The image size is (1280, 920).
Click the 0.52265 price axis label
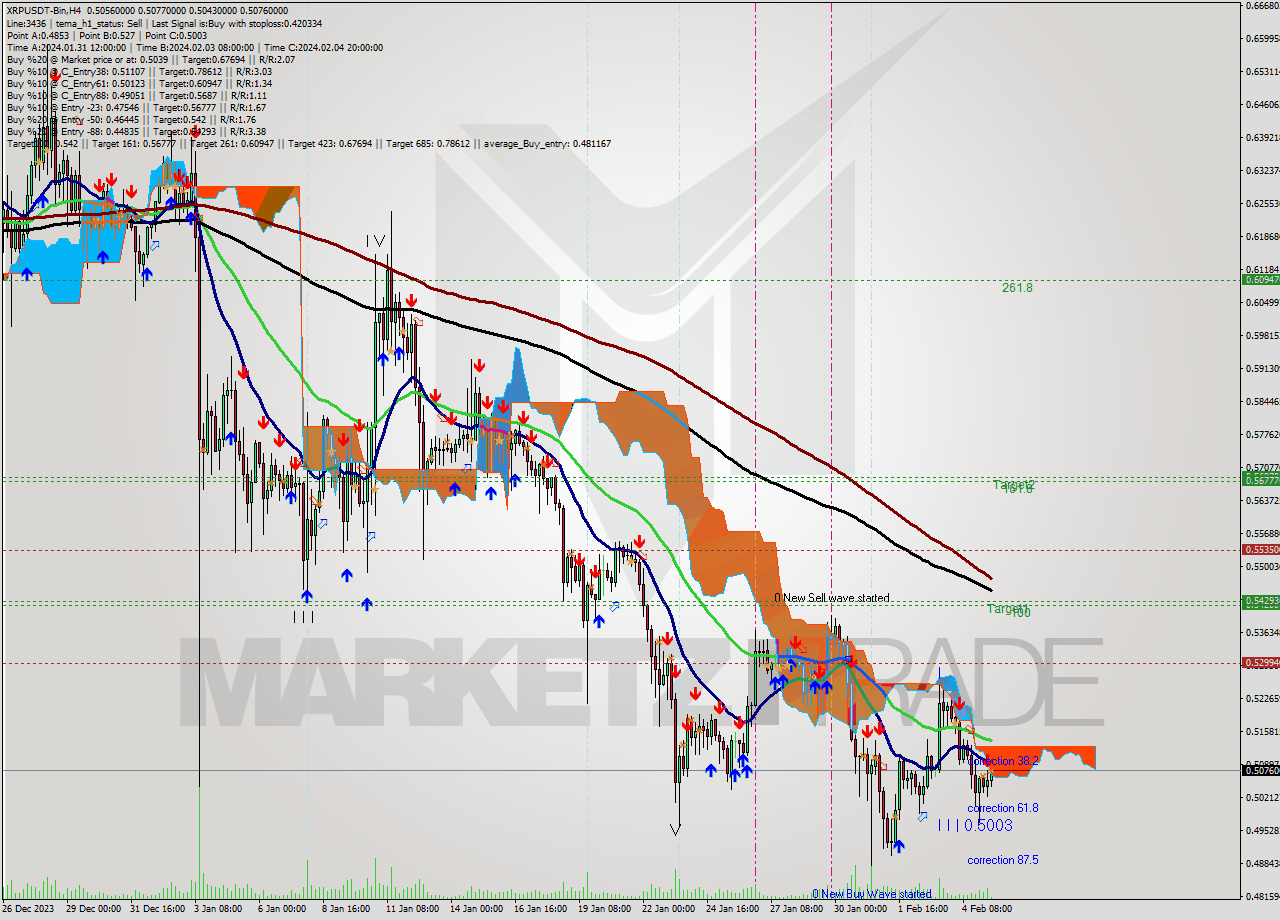[1262, 698]
